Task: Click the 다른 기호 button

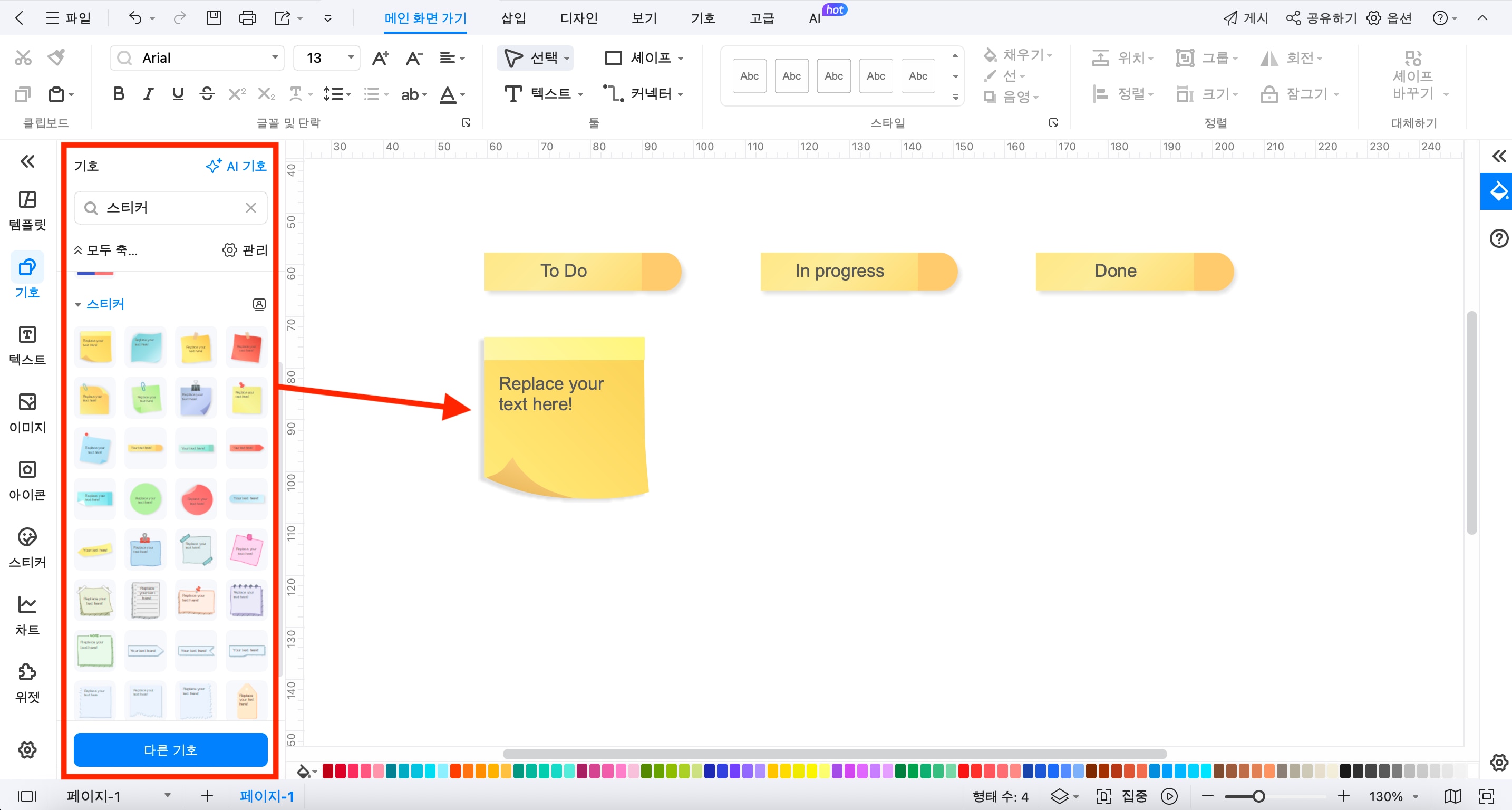Action: [170, 749]
